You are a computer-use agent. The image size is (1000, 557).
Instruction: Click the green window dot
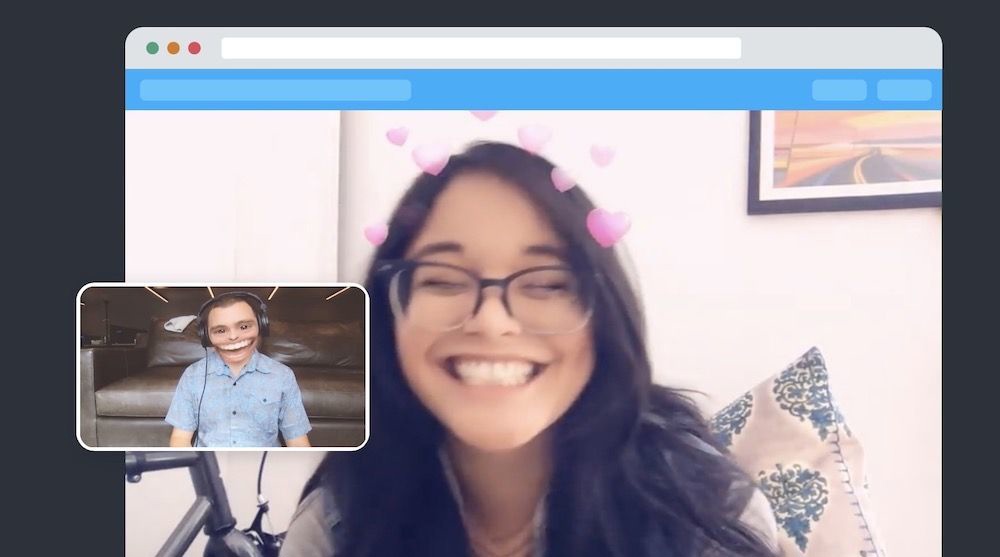pos(152,48)
